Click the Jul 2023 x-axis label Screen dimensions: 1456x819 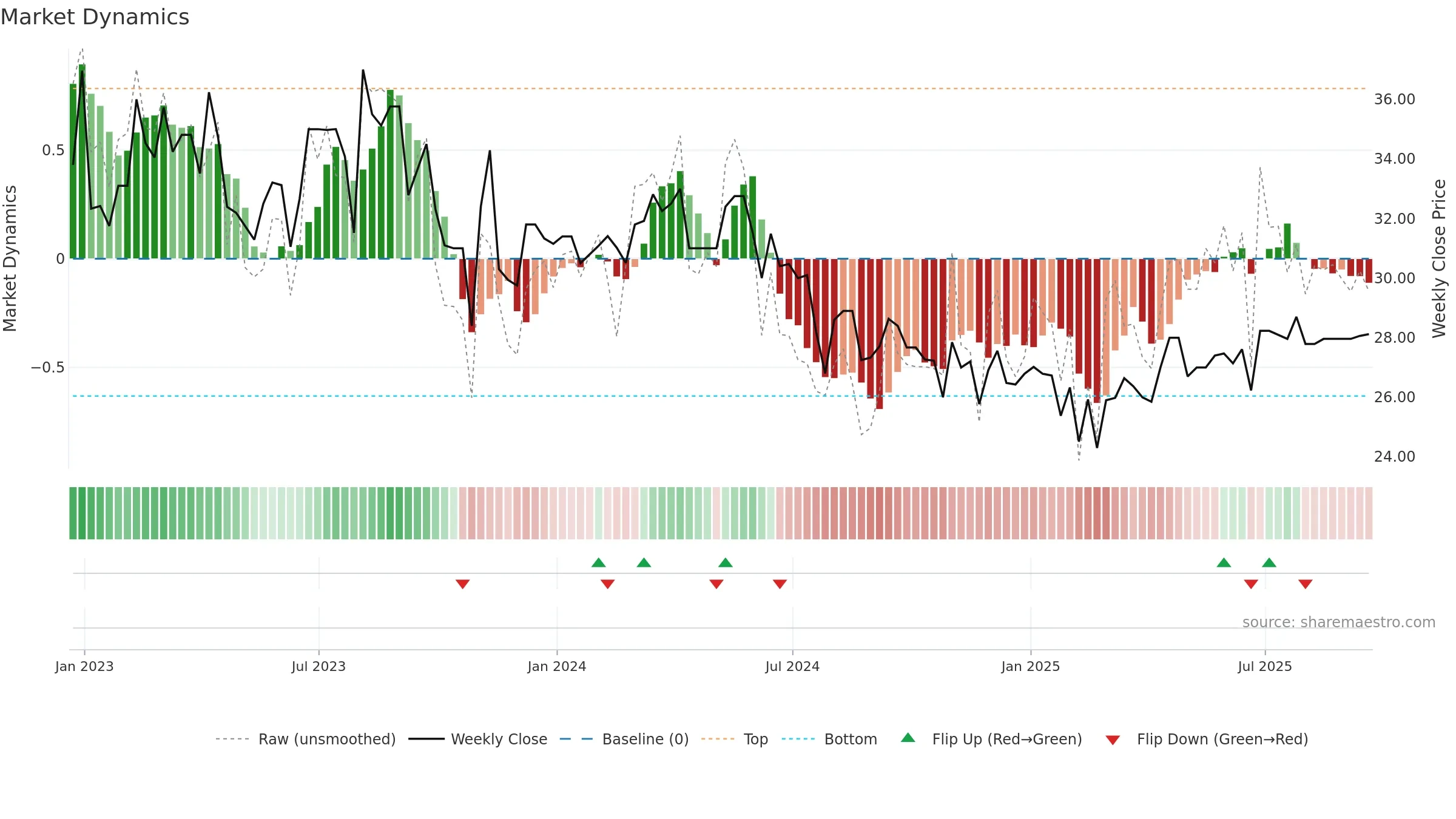318,666
